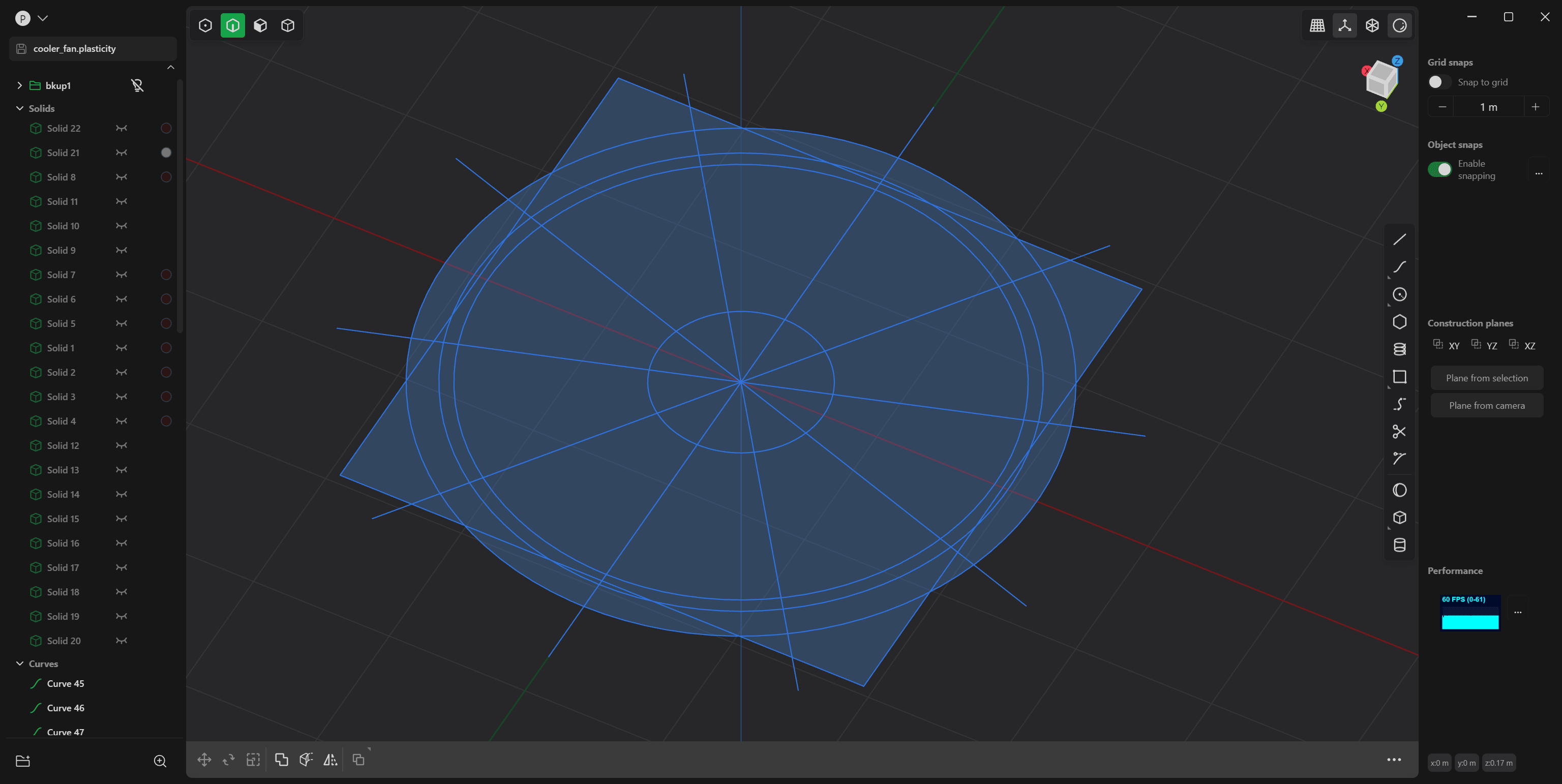Choose the Polygon tool icon

(1399, 322)
